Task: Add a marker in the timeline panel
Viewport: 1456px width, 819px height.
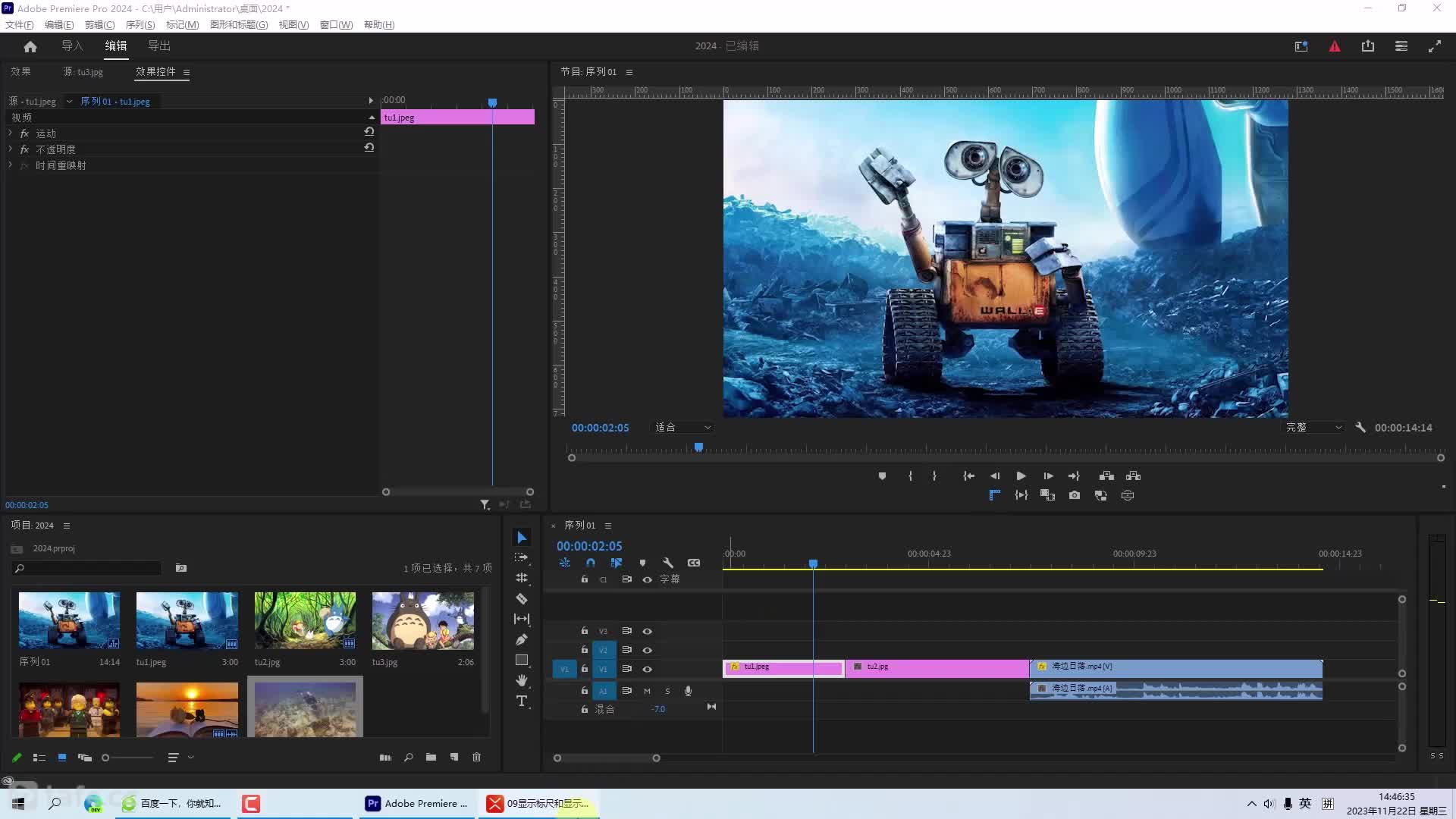Action: tap(642, 563)
